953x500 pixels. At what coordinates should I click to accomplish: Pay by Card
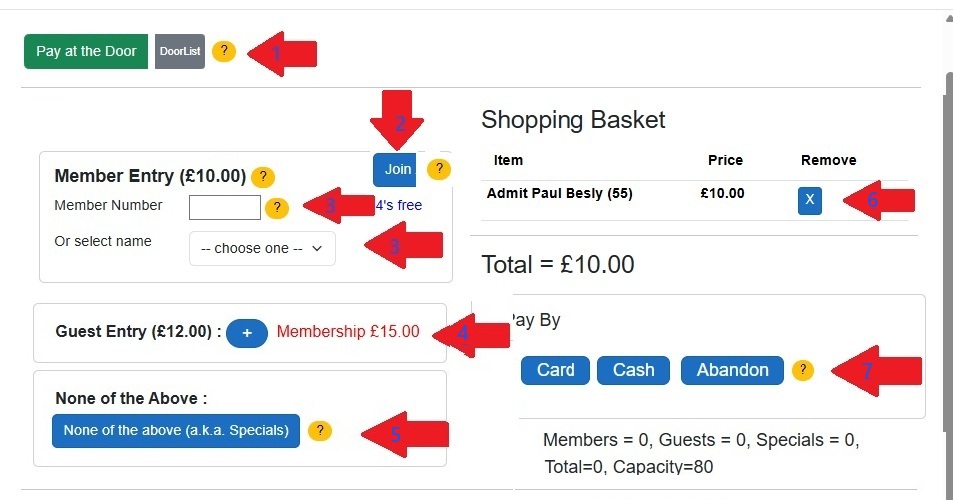coord(555,370)
